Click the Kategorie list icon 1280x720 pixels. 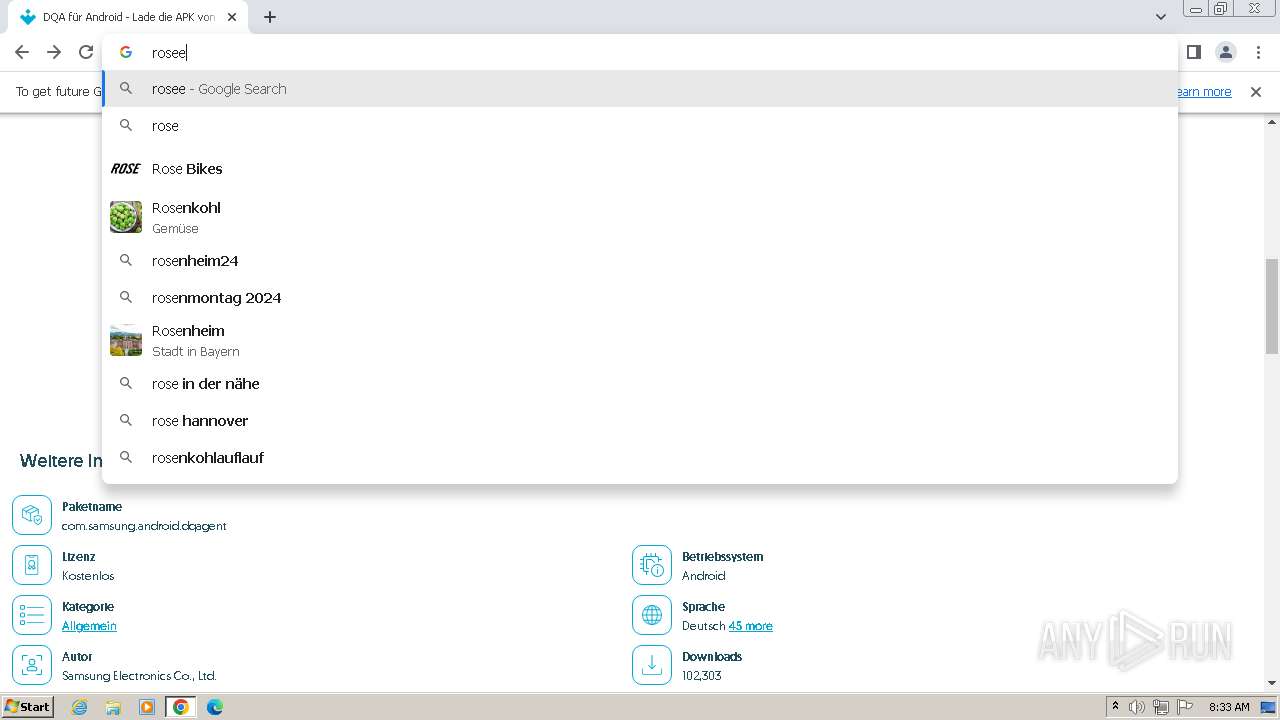(x=32, y=615)
